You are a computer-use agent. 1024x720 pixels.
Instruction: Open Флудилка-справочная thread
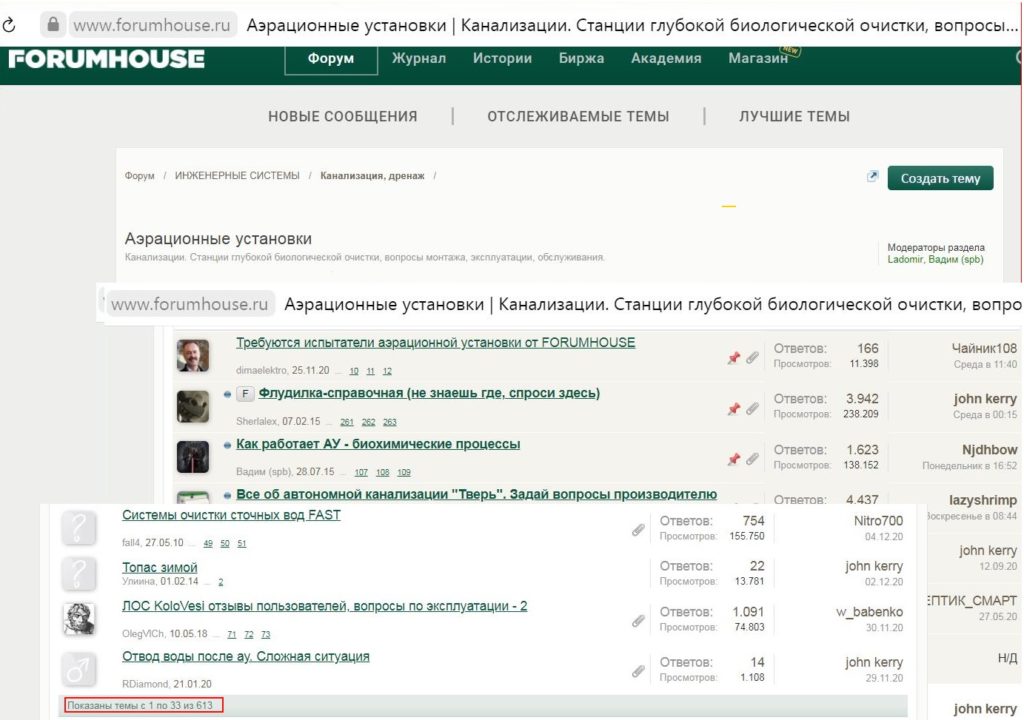(x=429, y=393)
